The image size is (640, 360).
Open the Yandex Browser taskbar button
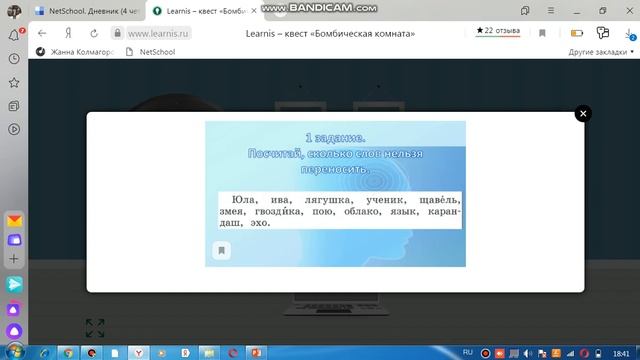[x=139, y=353]
